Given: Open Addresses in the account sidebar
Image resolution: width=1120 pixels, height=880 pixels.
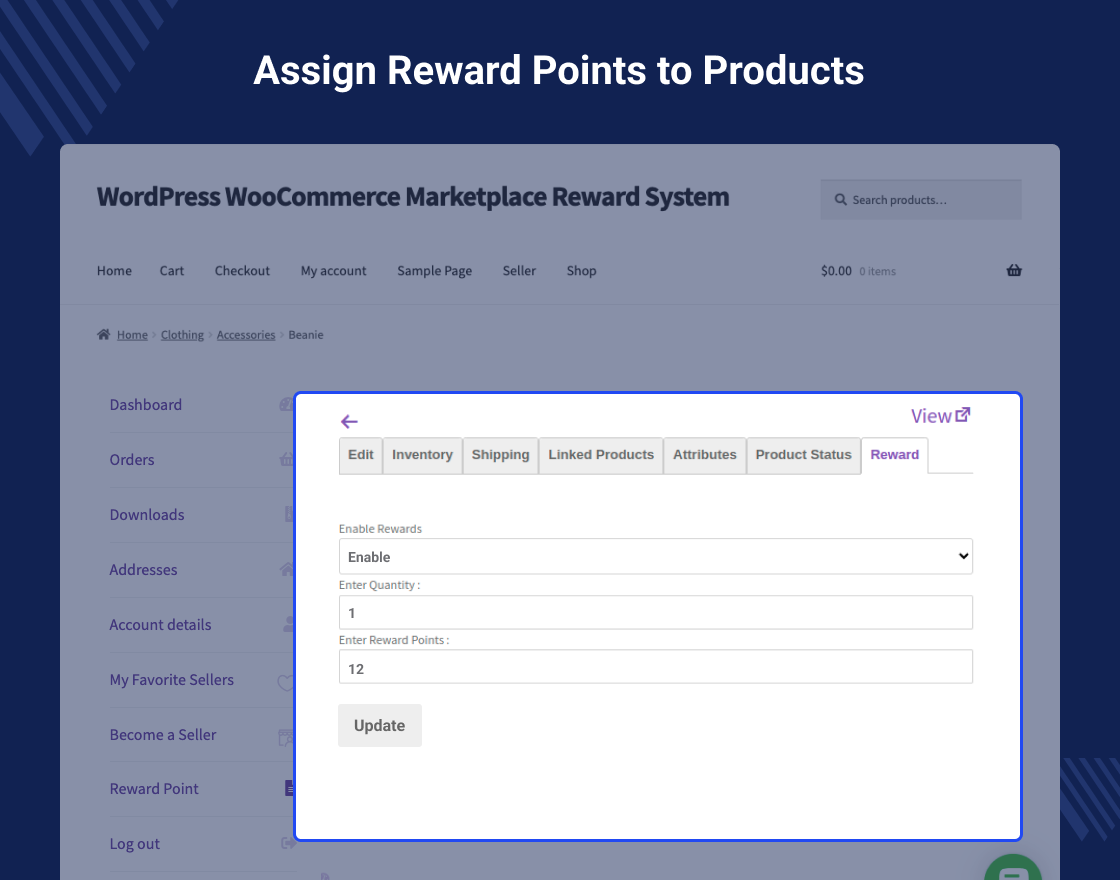Looking at the screenshot, I should click(144, 570).
